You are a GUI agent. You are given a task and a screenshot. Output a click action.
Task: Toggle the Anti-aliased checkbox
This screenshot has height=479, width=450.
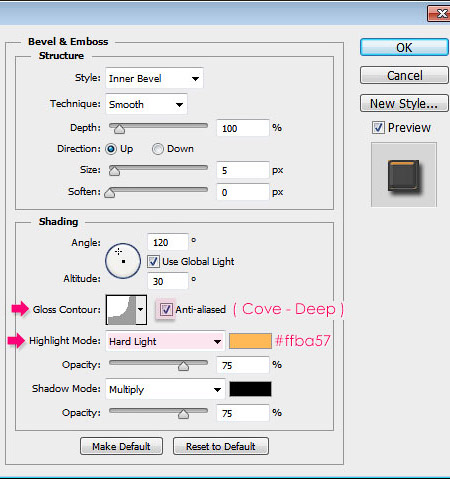[166, 310]
